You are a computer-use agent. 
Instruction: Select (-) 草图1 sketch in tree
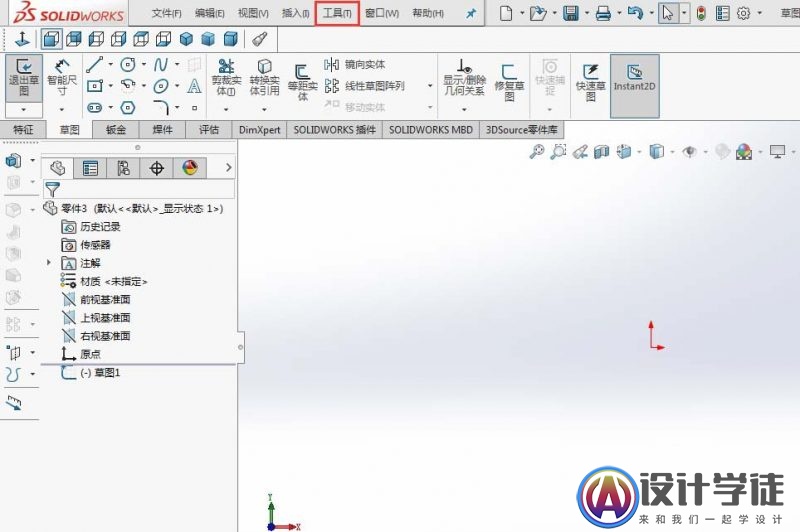click(x=91, y=373)
